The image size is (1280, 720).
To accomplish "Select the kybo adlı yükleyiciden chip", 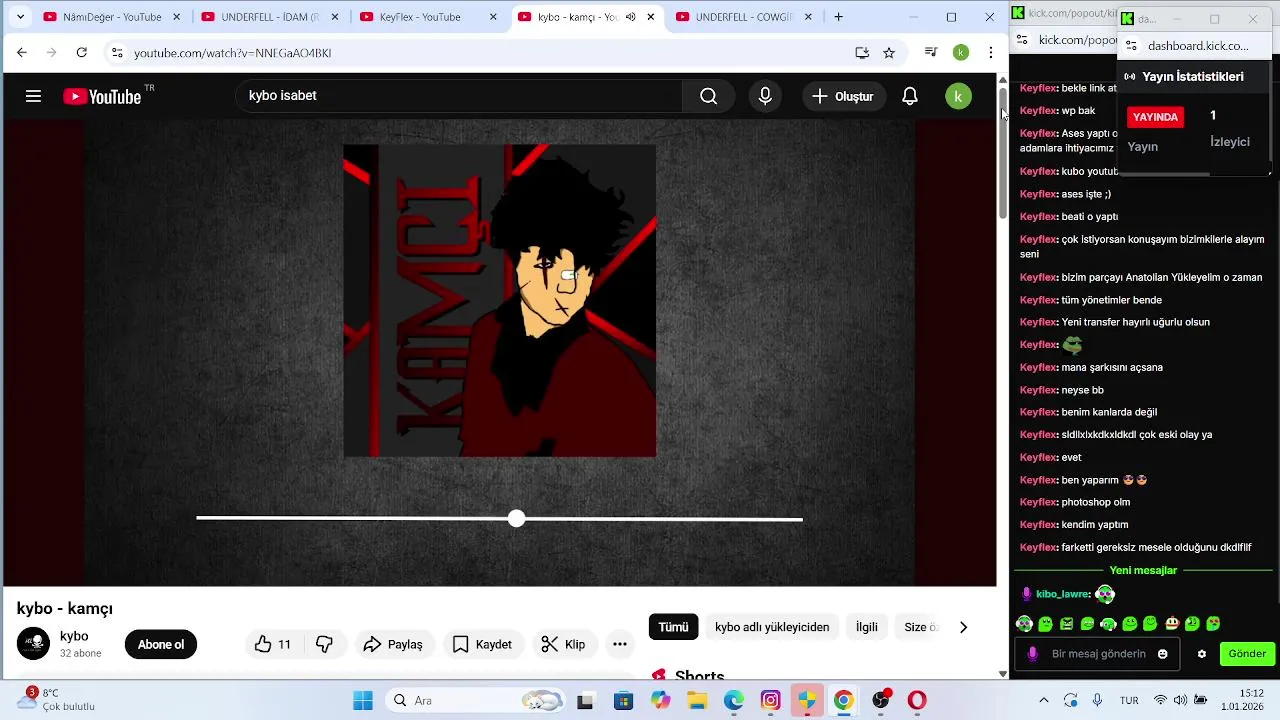I will pos(772,627).
